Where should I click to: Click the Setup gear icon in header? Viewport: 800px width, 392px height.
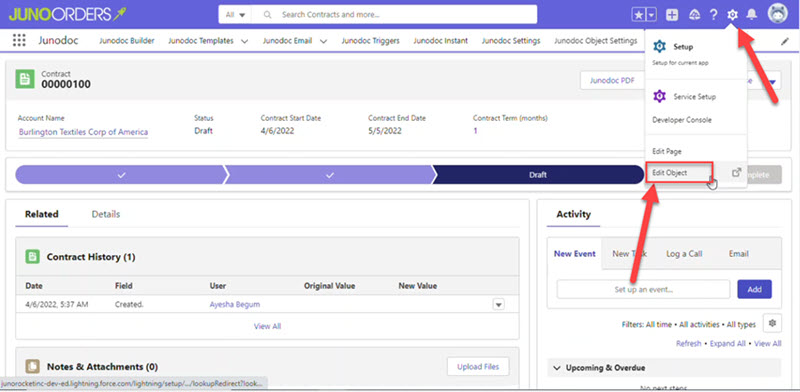pyautogui.click(x=733, y=15)
